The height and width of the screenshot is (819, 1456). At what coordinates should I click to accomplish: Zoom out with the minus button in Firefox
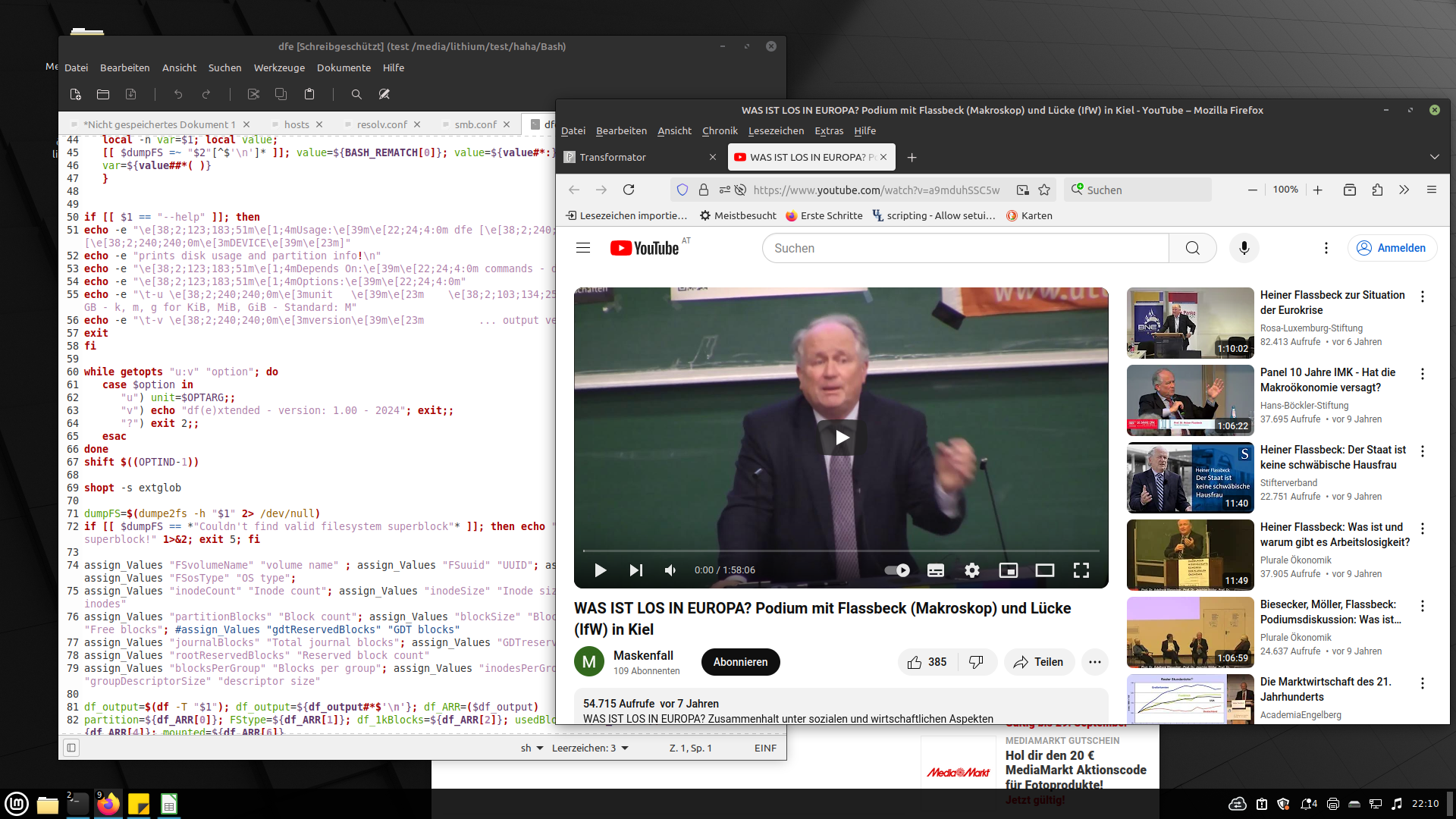[1253, 190]
